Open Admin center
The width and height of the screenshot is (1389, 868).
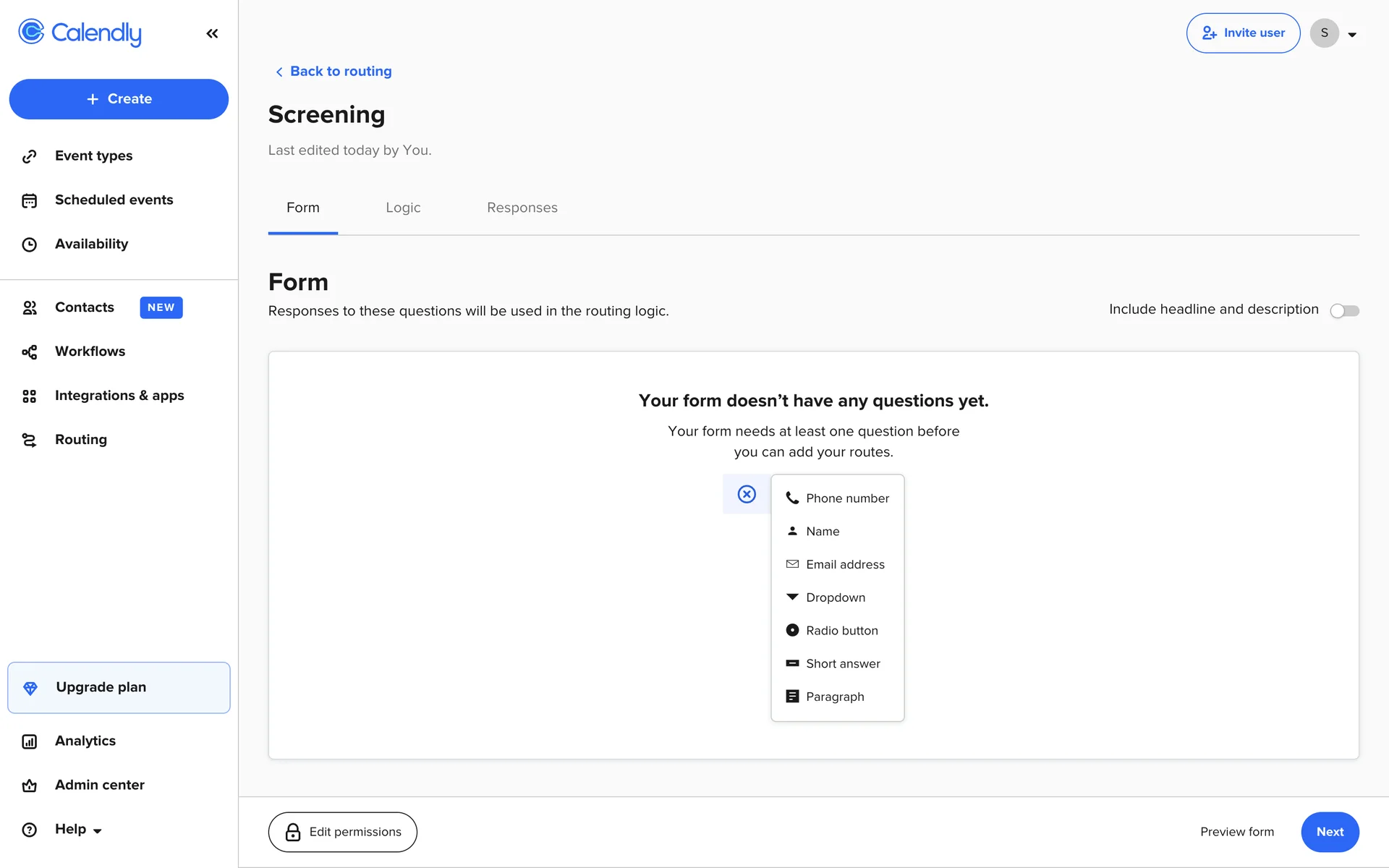click(99, 785)
